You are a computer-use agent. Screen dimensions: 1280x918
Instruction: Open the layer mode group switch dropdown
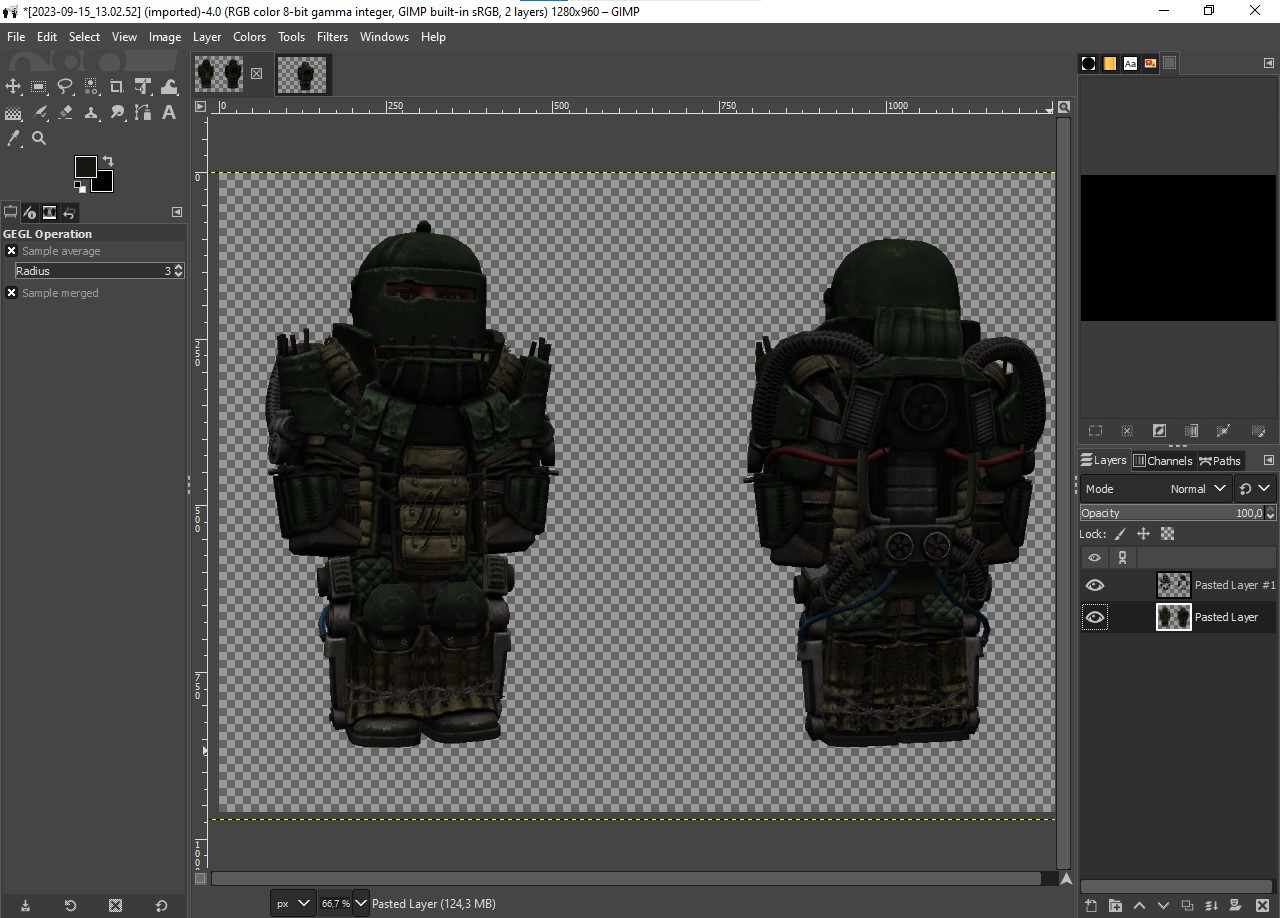[x=1254, y=489]
